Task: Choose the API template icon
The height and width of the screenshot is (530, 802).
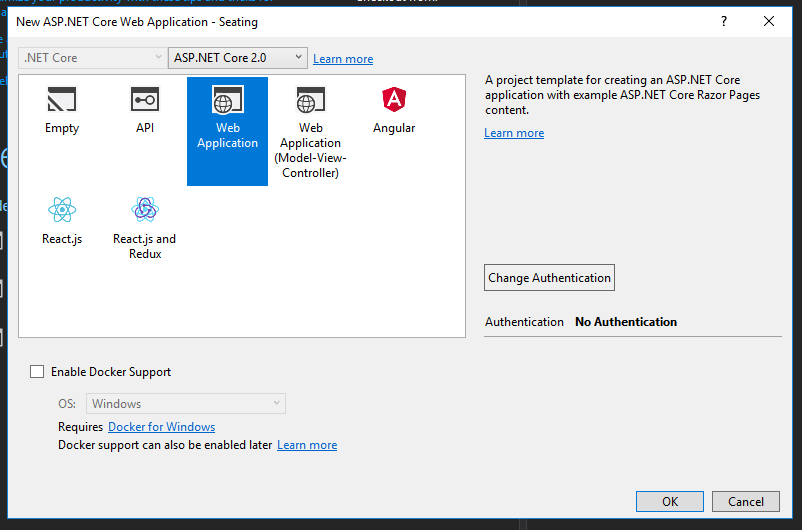Action: (145, 100)
